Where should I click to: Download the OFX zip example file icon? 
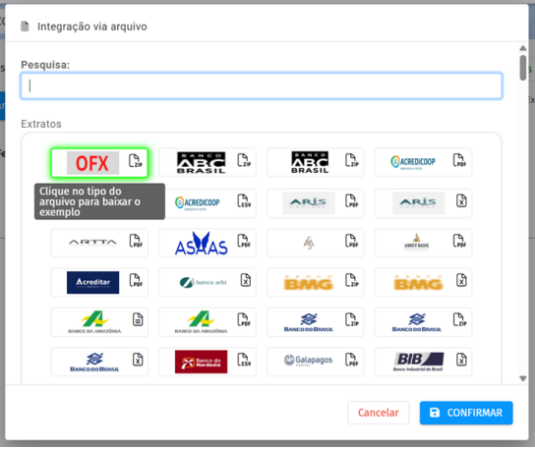pos(135,161)
